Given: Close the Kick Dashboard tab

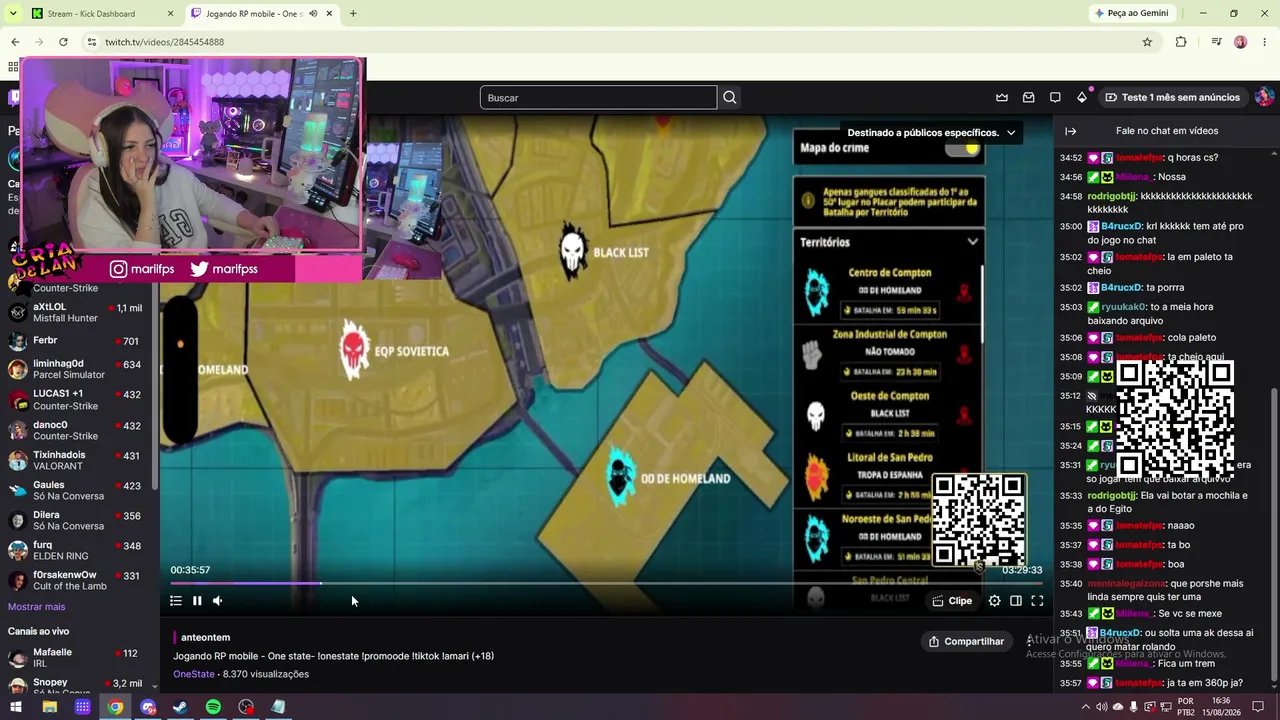Looking at the screenshot, I should point(170,14).
